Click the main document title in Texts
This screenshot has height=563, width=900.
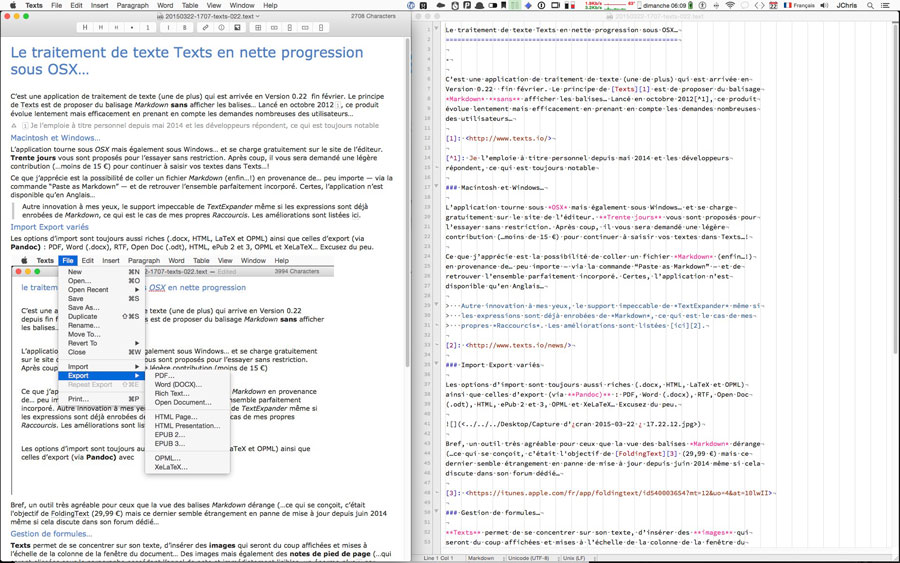pyautogui.click(x=187, y=61)
